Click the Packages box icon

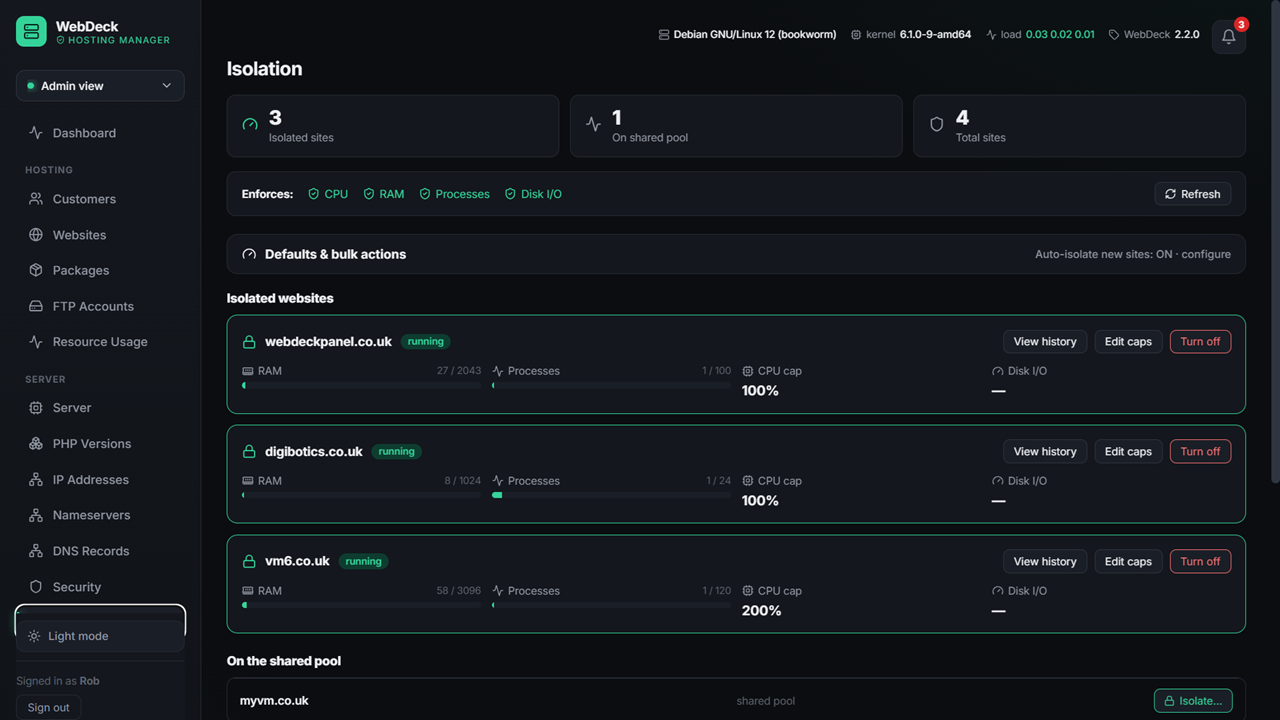click(36, 270)
